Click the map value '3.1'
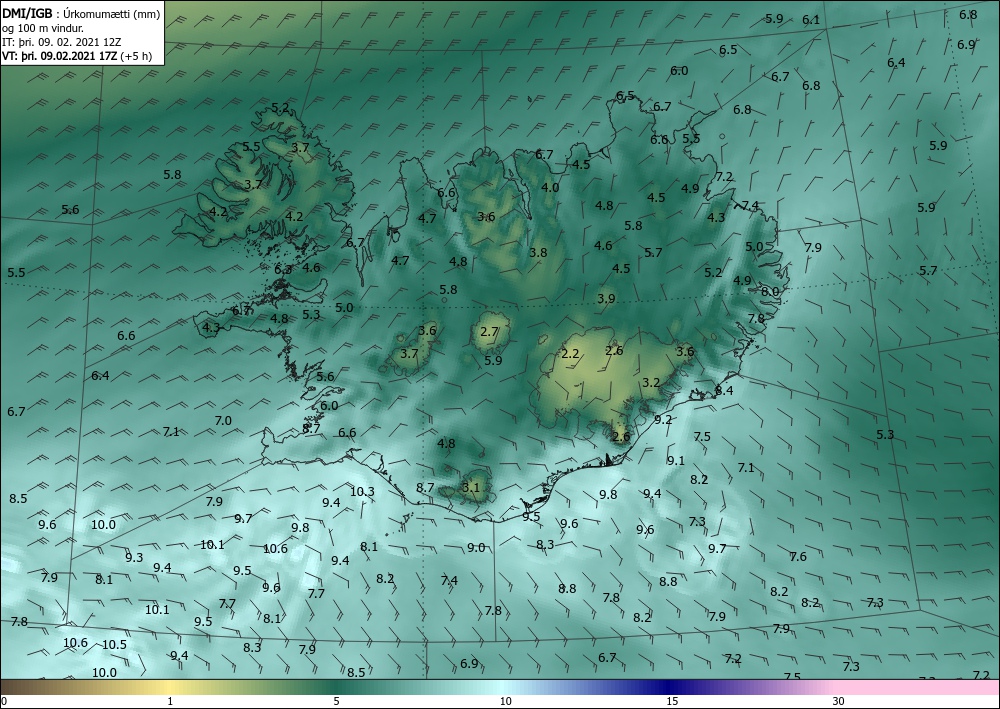 click(471, 488)
